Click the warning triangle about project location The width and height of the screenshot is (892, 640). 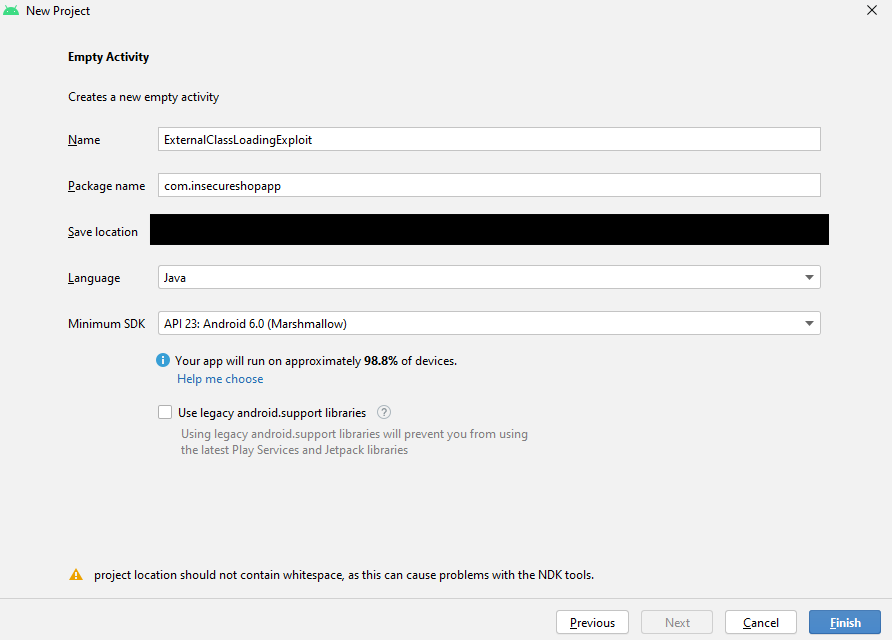point(76,574)
